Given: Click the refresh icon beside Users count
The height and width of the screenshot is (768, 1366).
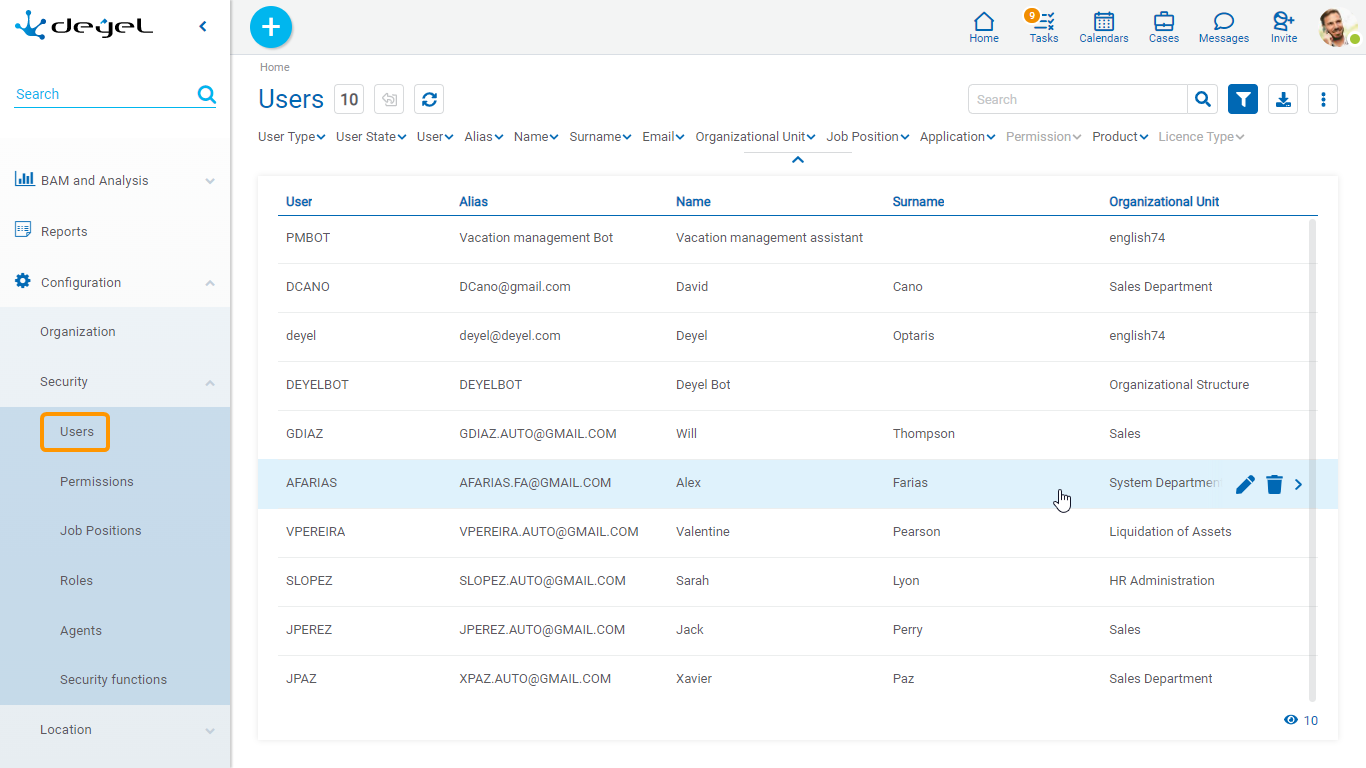Looking at the screenshot, I should pyautogui.click(x=429, y=99).
